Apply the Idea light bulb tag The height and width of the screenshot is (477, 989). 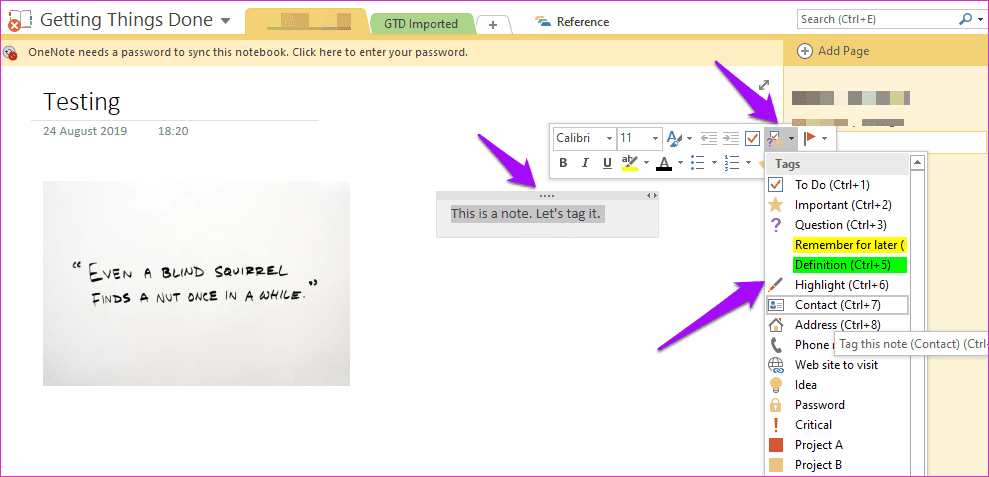pyautogui.click(x=837, y=385)
